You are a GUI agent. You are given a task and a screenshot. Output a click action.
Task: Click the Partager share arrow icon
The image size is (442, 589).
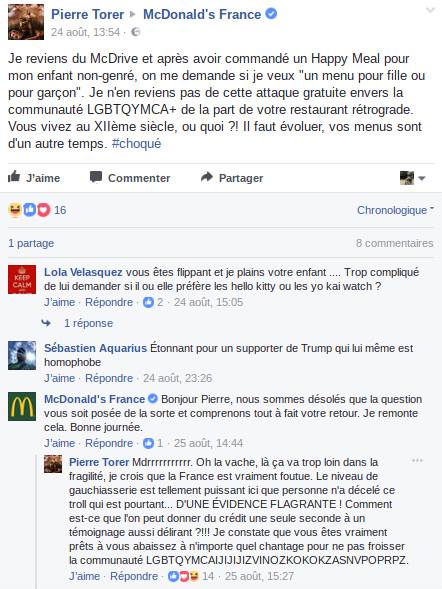coord(207,177)
